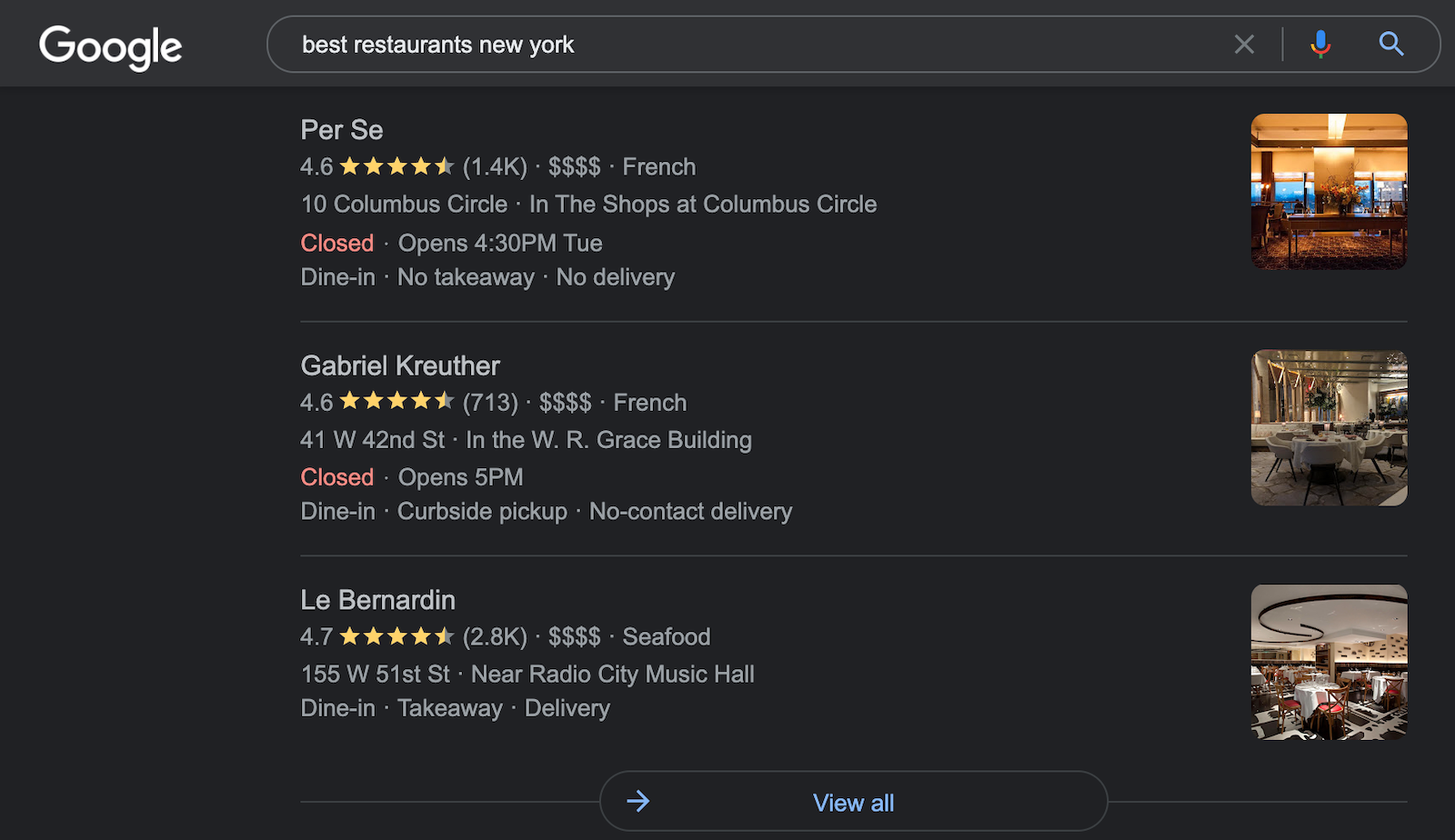Open the Gabriel Kreuther listing
Screen dimensions: 1455x840
coord(400,365)
